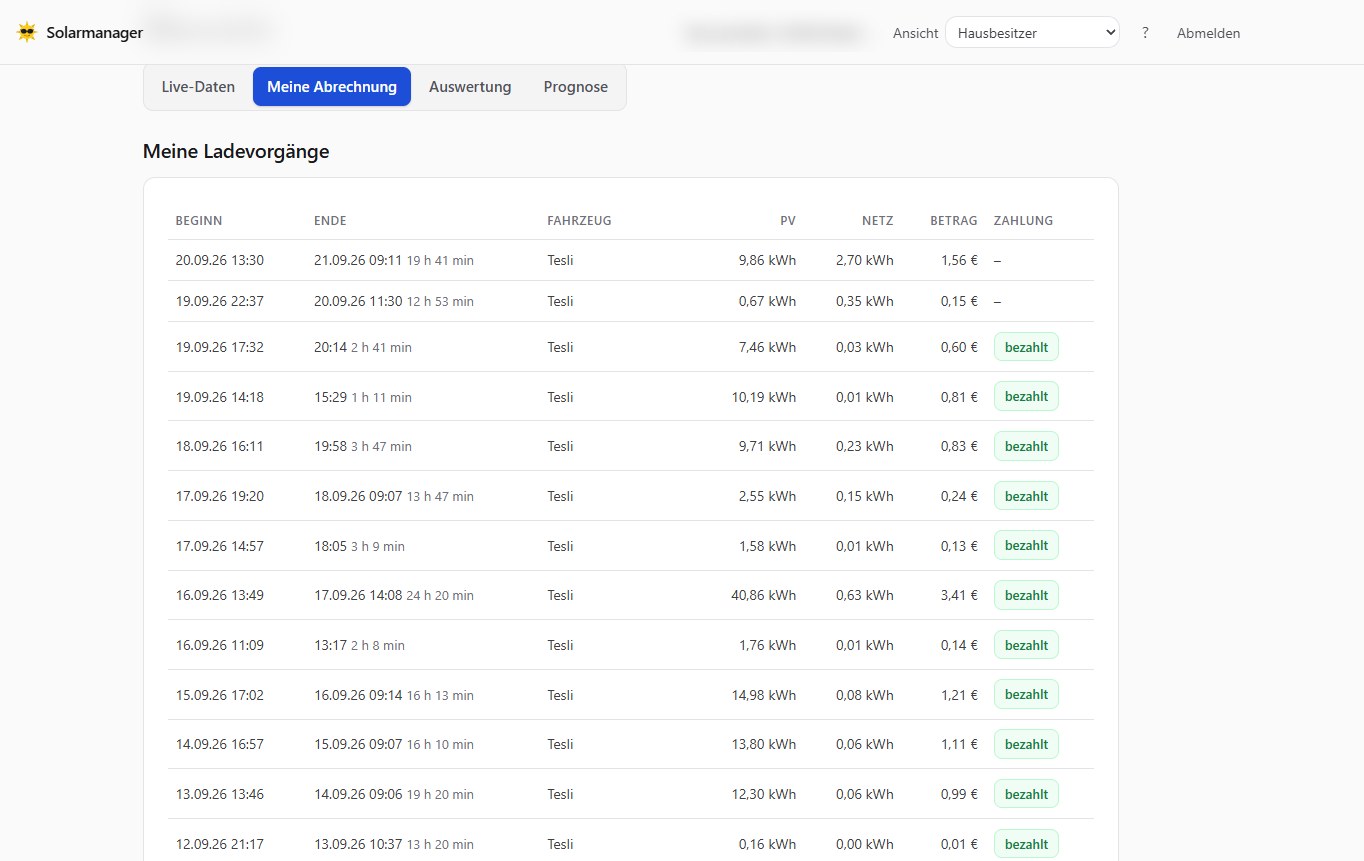The image size is (1364, 861).
Task: Go to the Prognose tab
Action: tap(575, 87)
